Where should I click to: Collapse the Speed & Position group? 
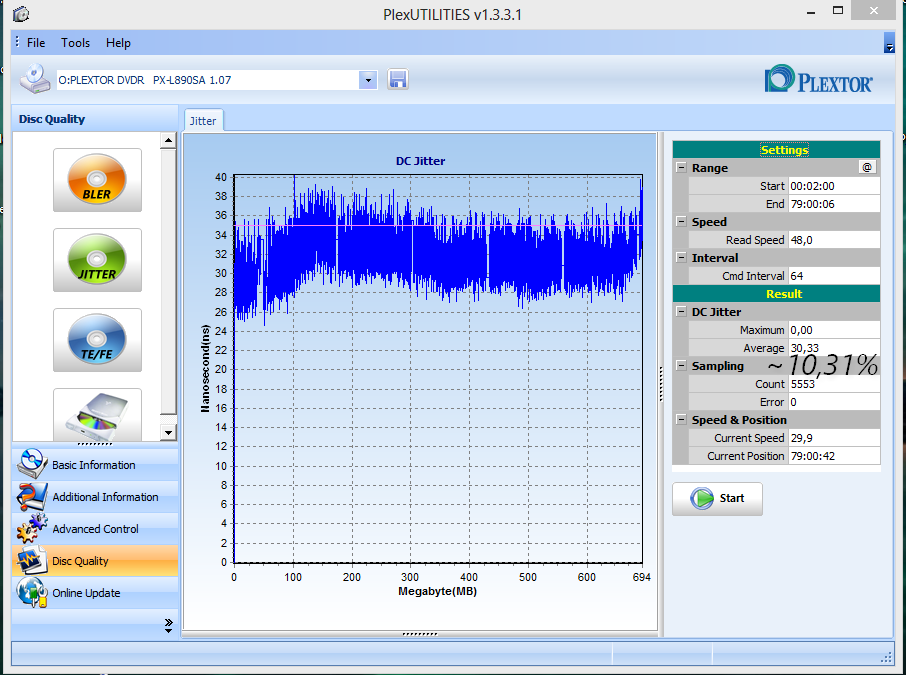click(681, 420)
